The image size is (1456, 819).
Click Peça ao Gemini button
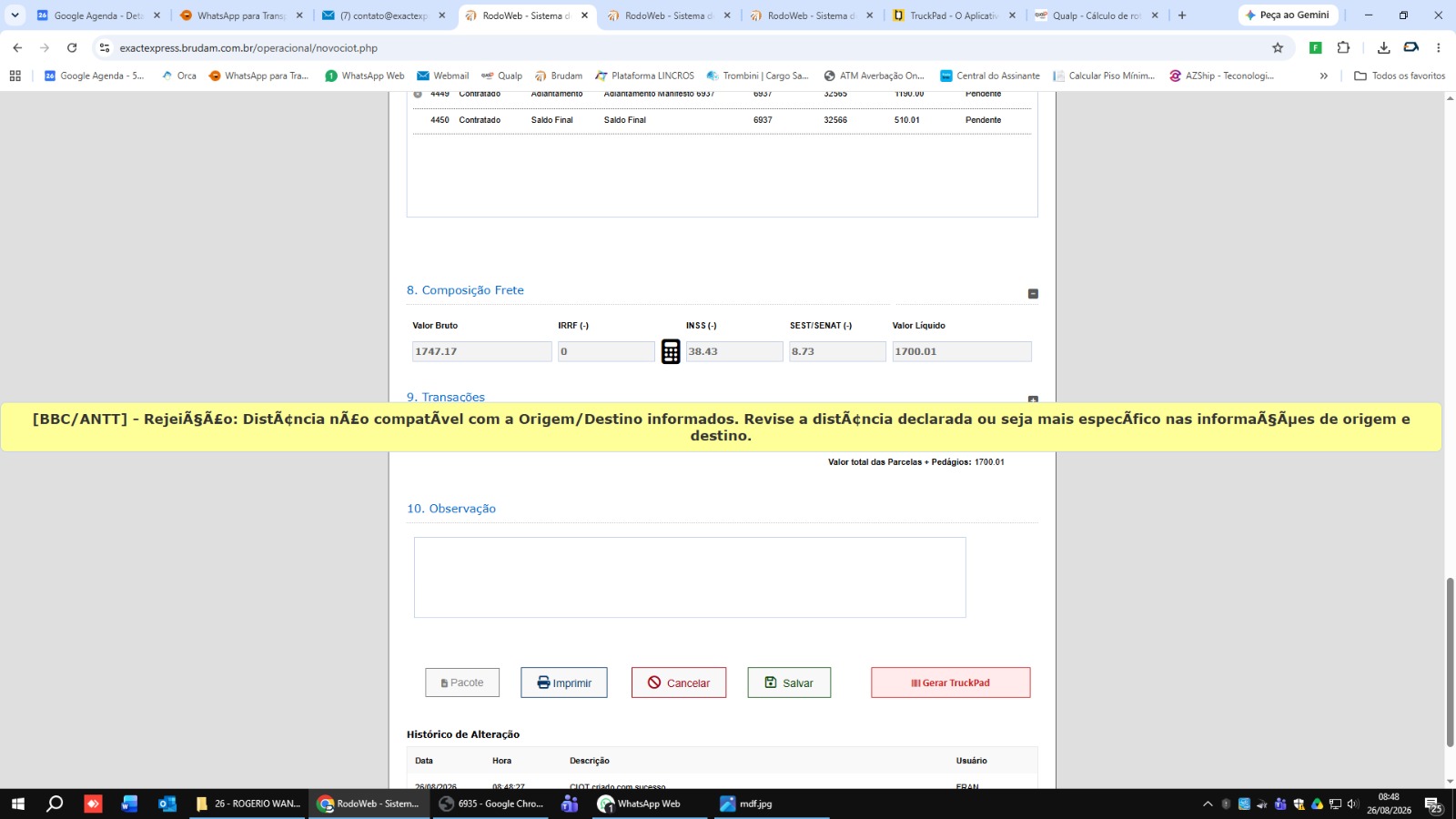coord(1288,15)
